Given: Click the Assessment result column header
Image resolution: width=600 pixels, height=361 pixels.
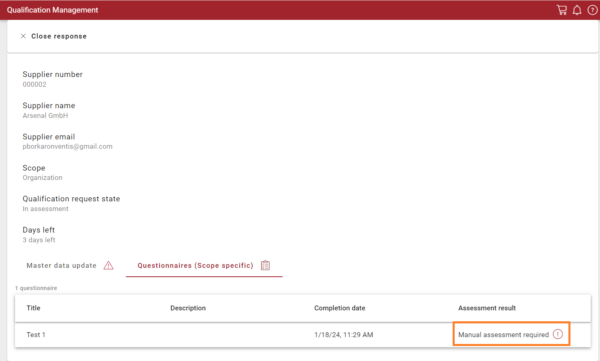Looking at the screenshot, I should click(x=487, y=308).
